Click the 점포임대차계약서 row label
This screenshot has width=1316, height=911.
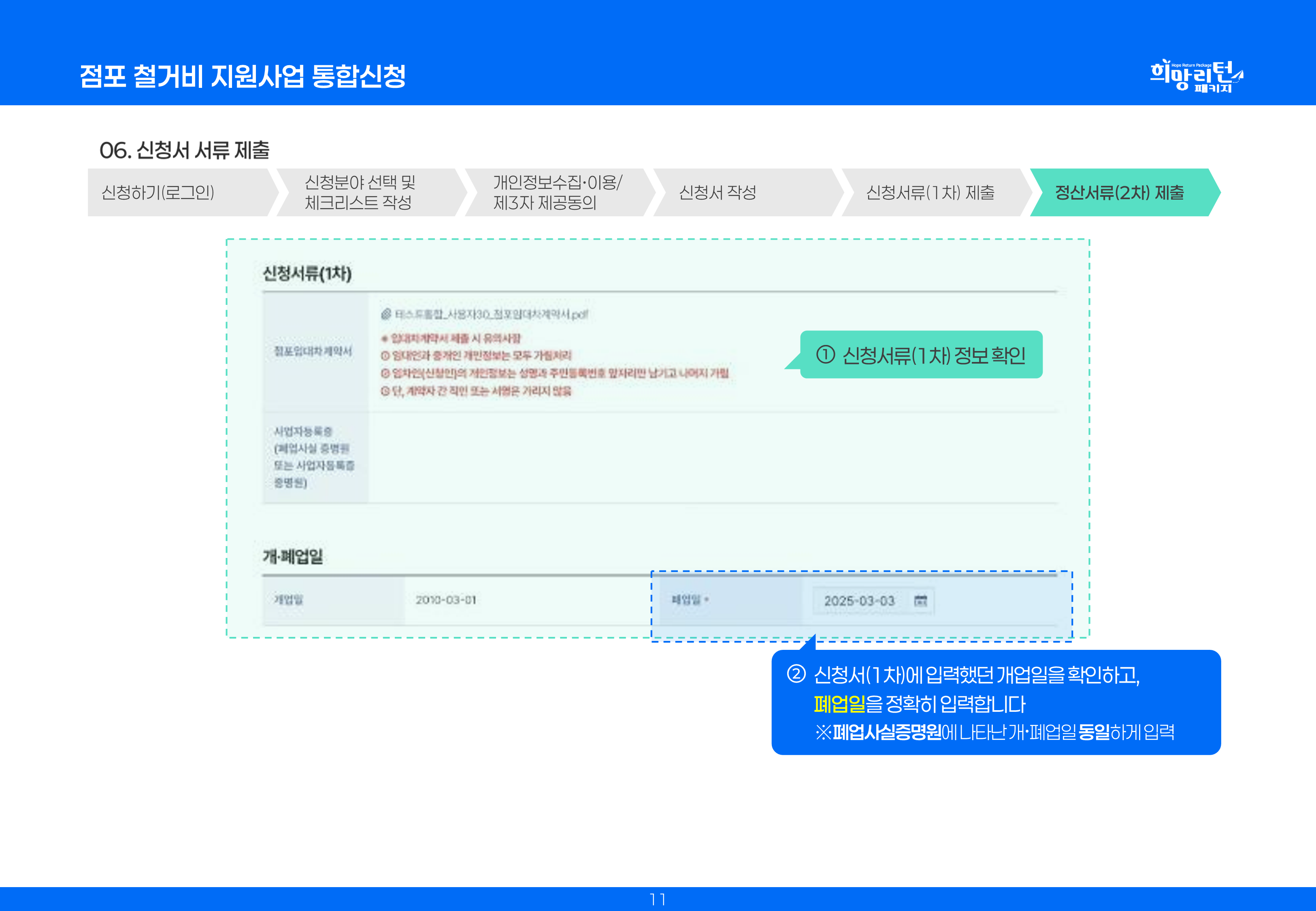pyautogui.click(x=313, y=351)
